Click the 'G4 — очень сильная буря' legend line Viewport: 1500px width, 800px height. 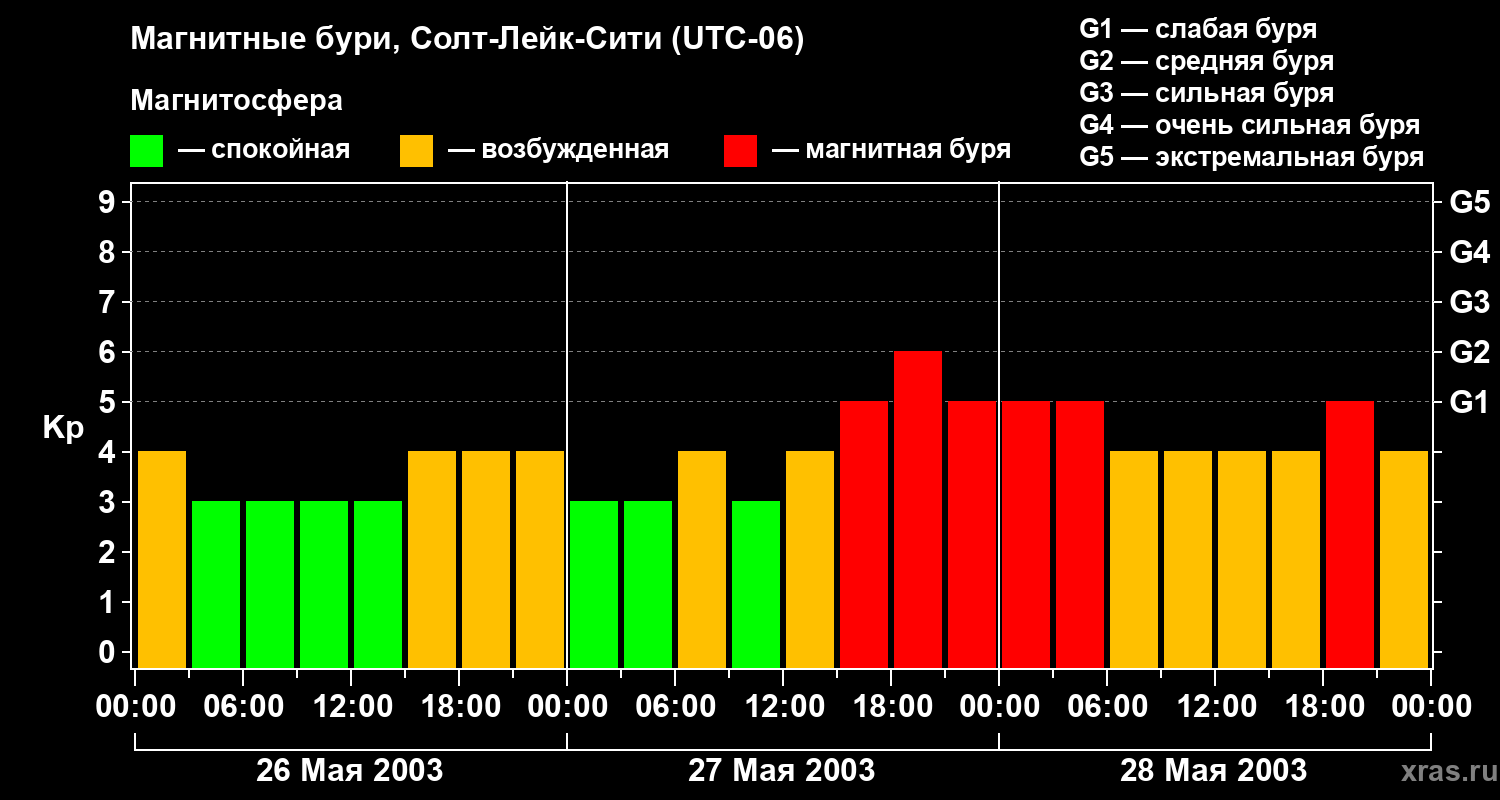pyautogui.click(x=1250, y=125)
